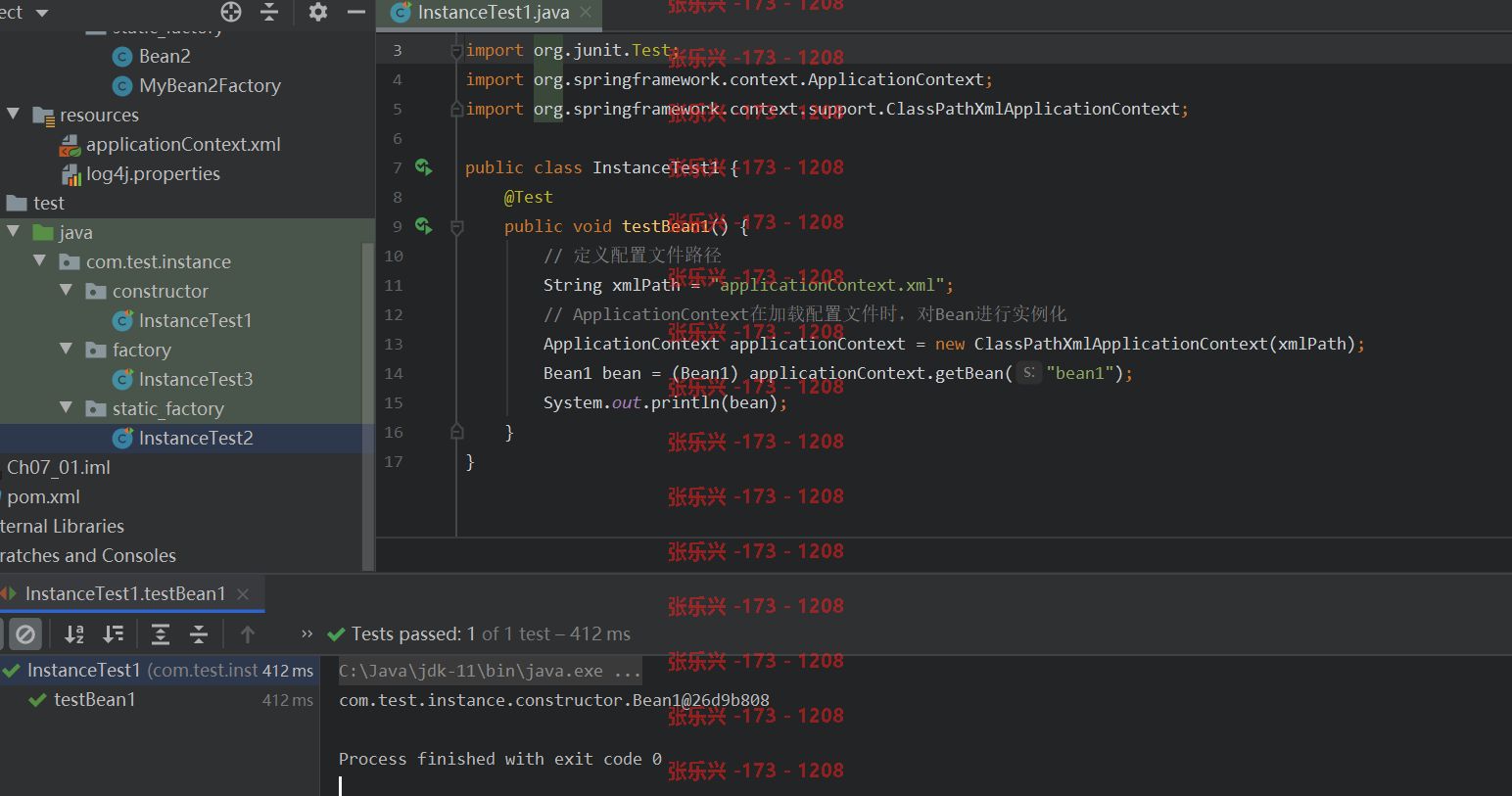
Task: Select Bean2 class in project tree
Action: coord(165,56)
